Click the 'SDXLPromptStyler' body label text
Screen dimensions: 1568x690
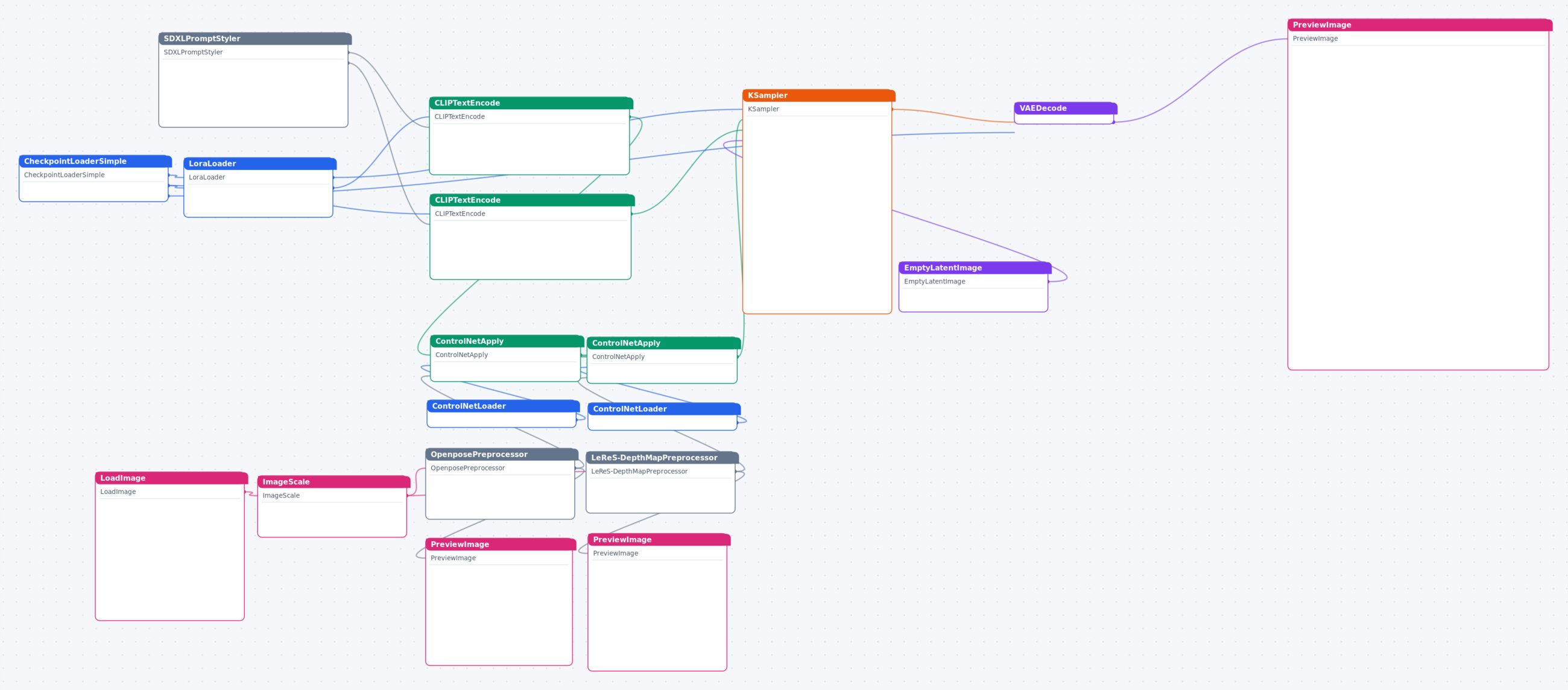[x=193, y=52]
